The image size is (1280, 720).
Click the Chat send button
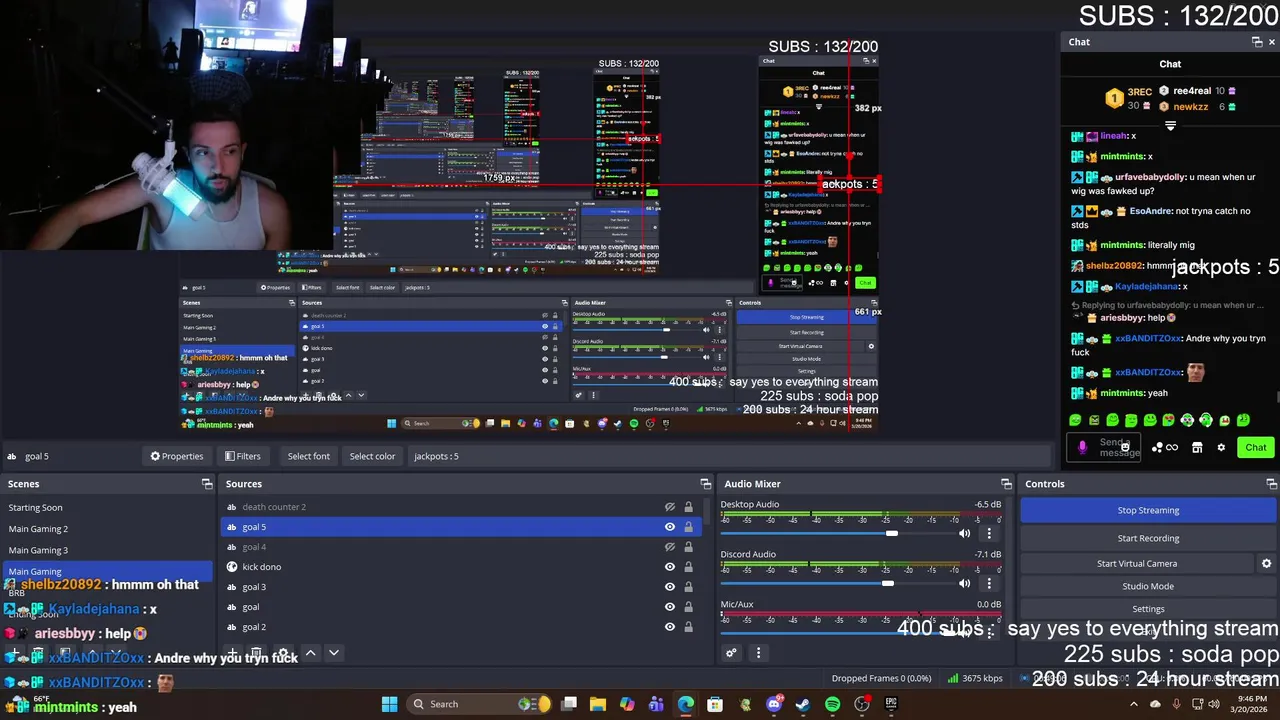point(1255,447)
